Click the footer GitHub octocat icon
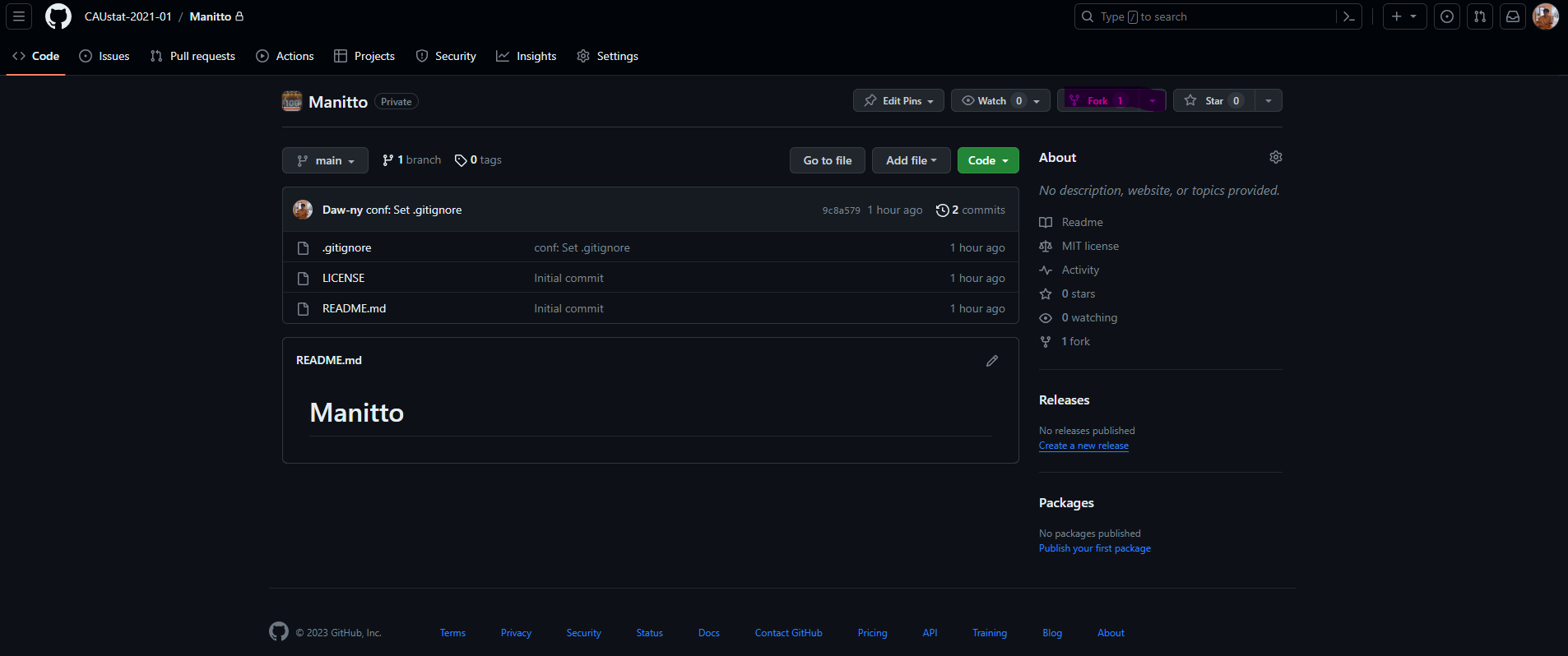 point(279,631)
